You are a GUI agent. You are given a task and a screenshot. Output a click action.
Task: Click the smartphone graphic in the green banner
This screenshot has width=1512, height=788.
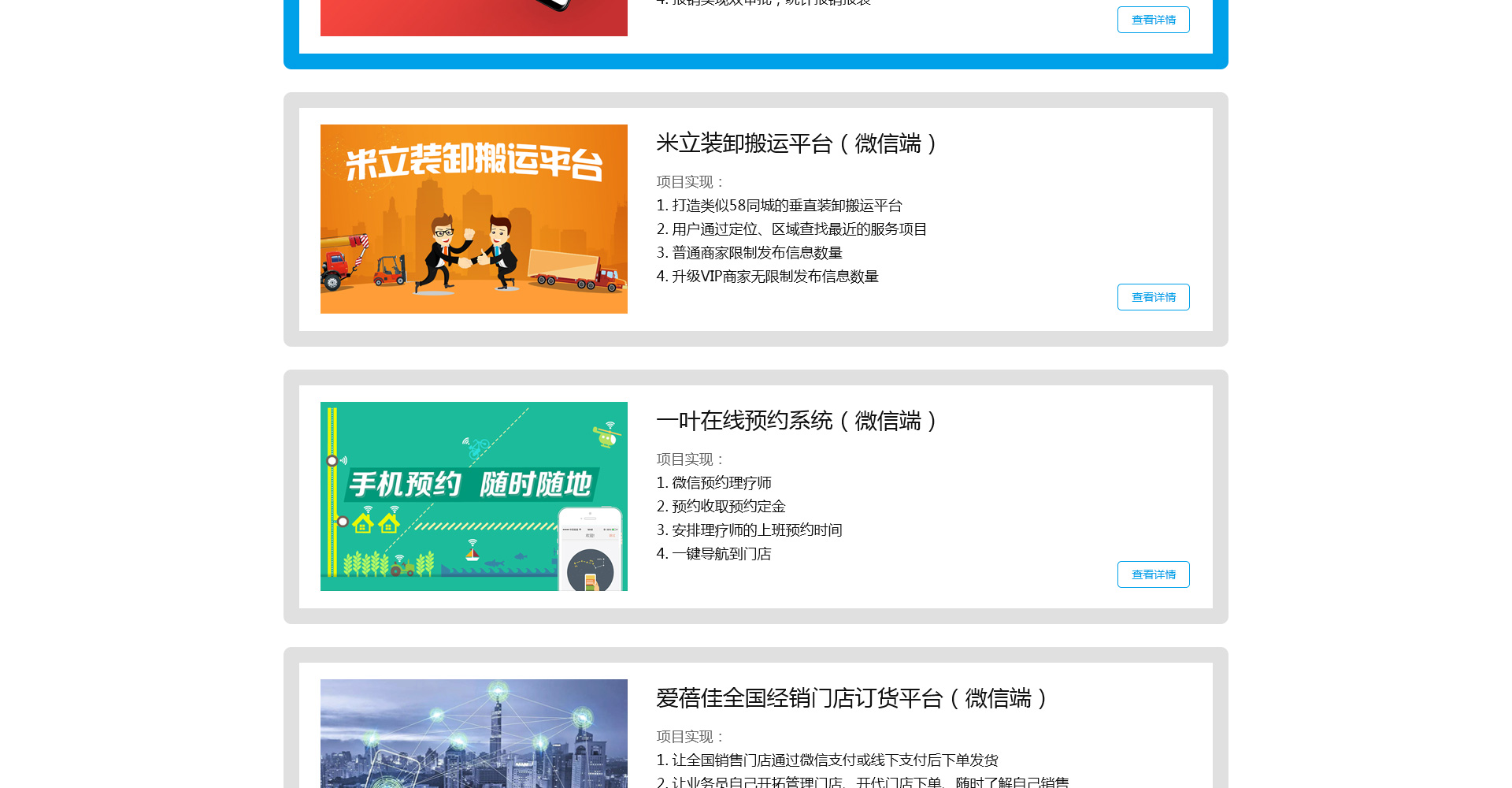pos(591,552)
